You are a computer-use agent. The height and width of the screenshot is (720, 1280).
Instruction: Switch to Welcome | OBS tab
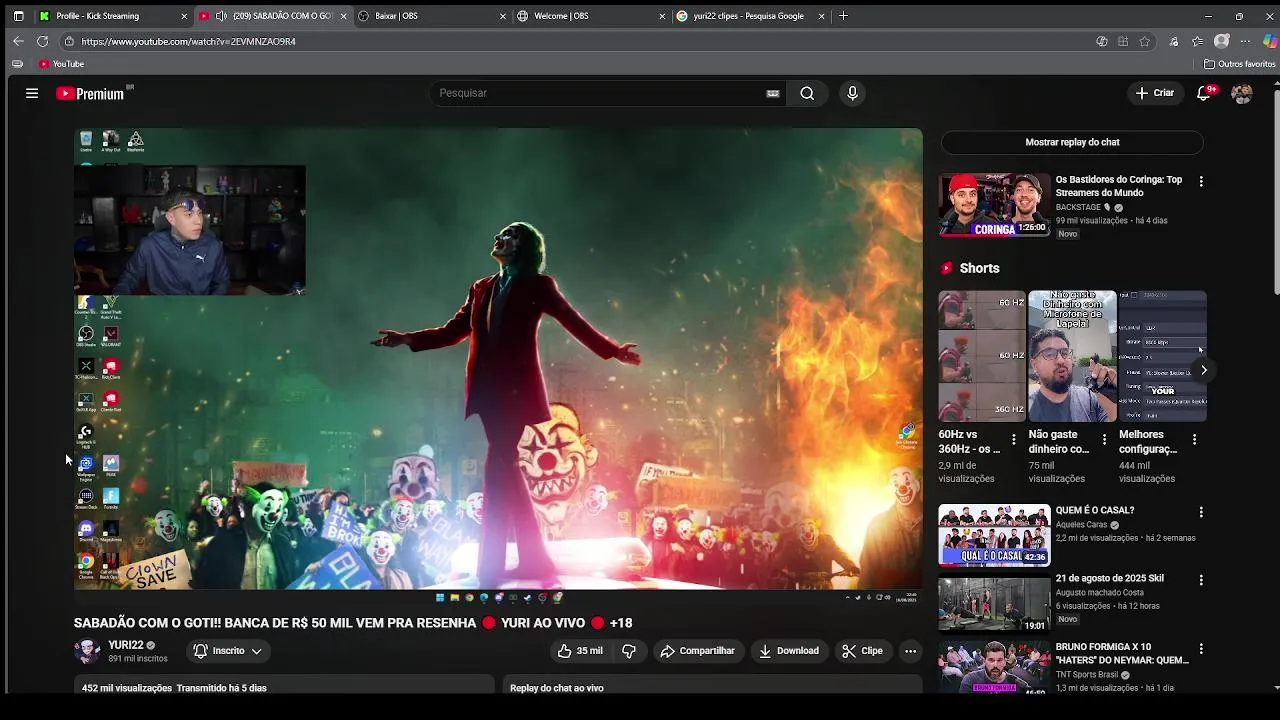[591, 16]
